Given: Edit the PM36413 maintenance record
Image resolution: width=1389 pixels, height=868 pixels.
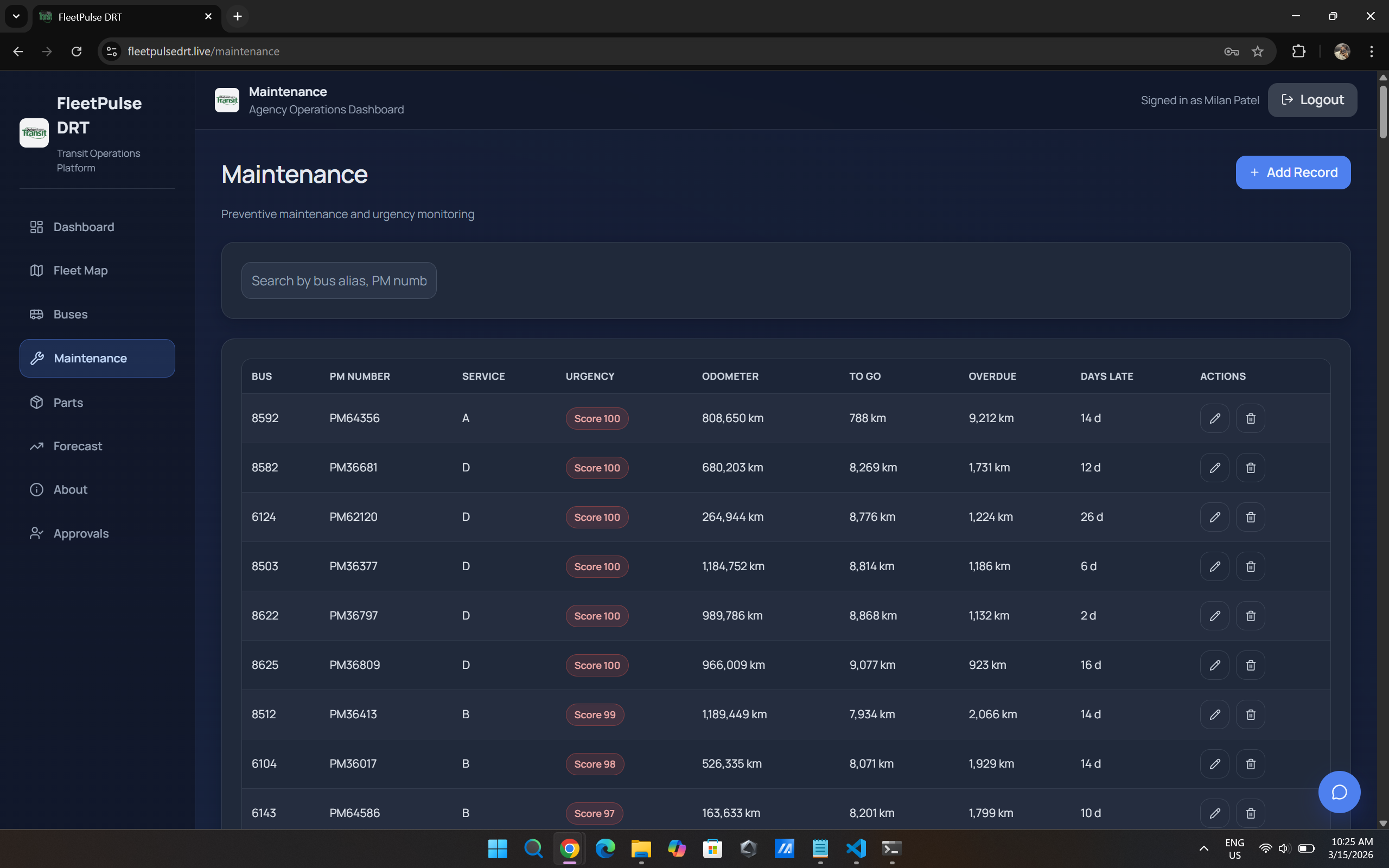Looking at the screenshot, I should (x=1214, y=714).
